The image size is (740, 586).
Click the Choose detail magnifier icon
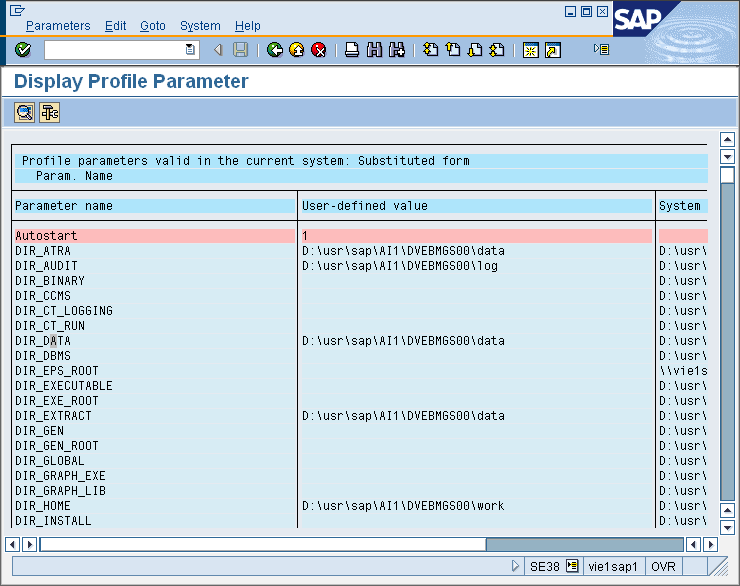24,113
